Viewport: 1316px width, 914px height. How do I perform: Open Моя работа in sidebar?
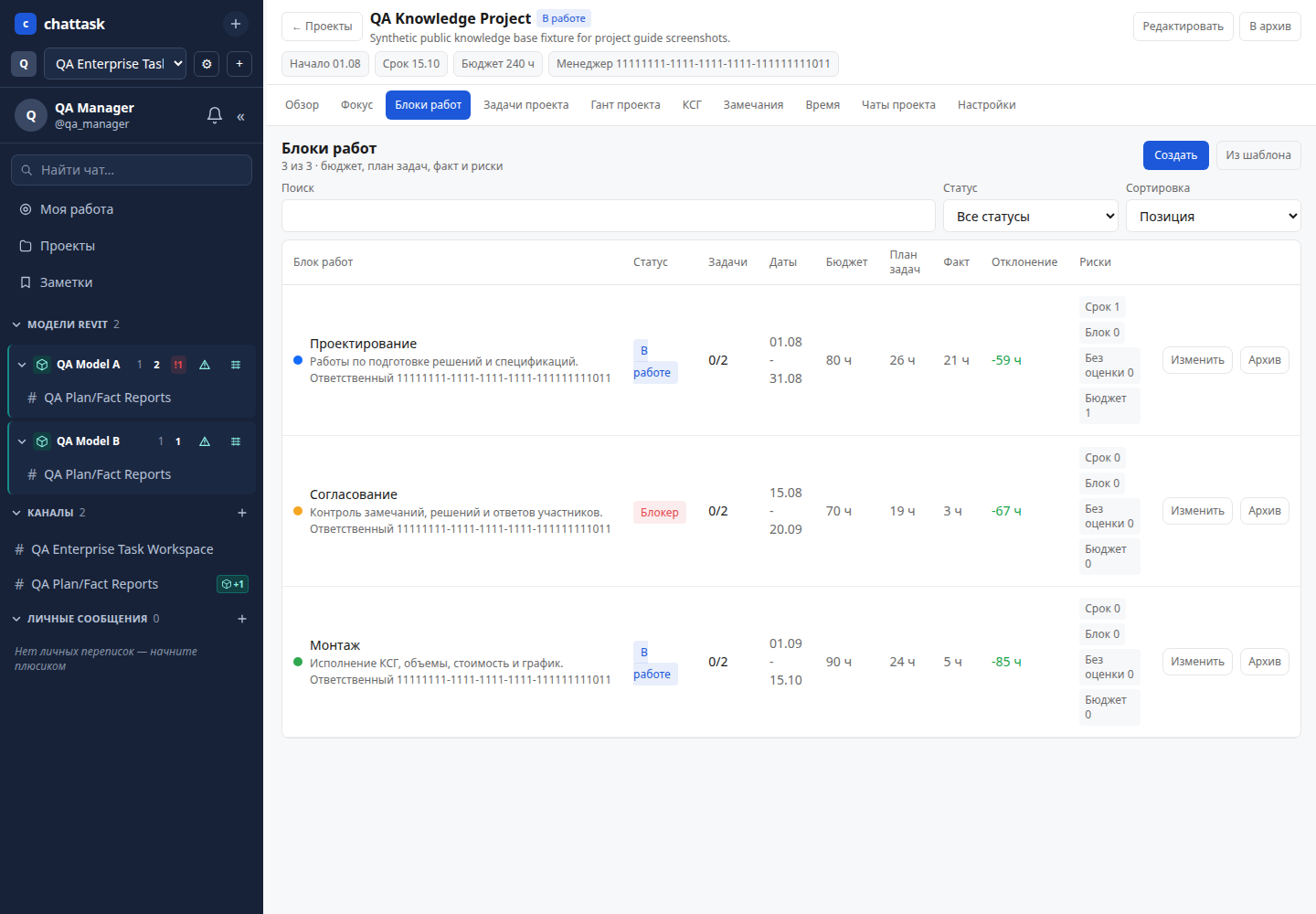pyautogui.click(x=132, y=209)
